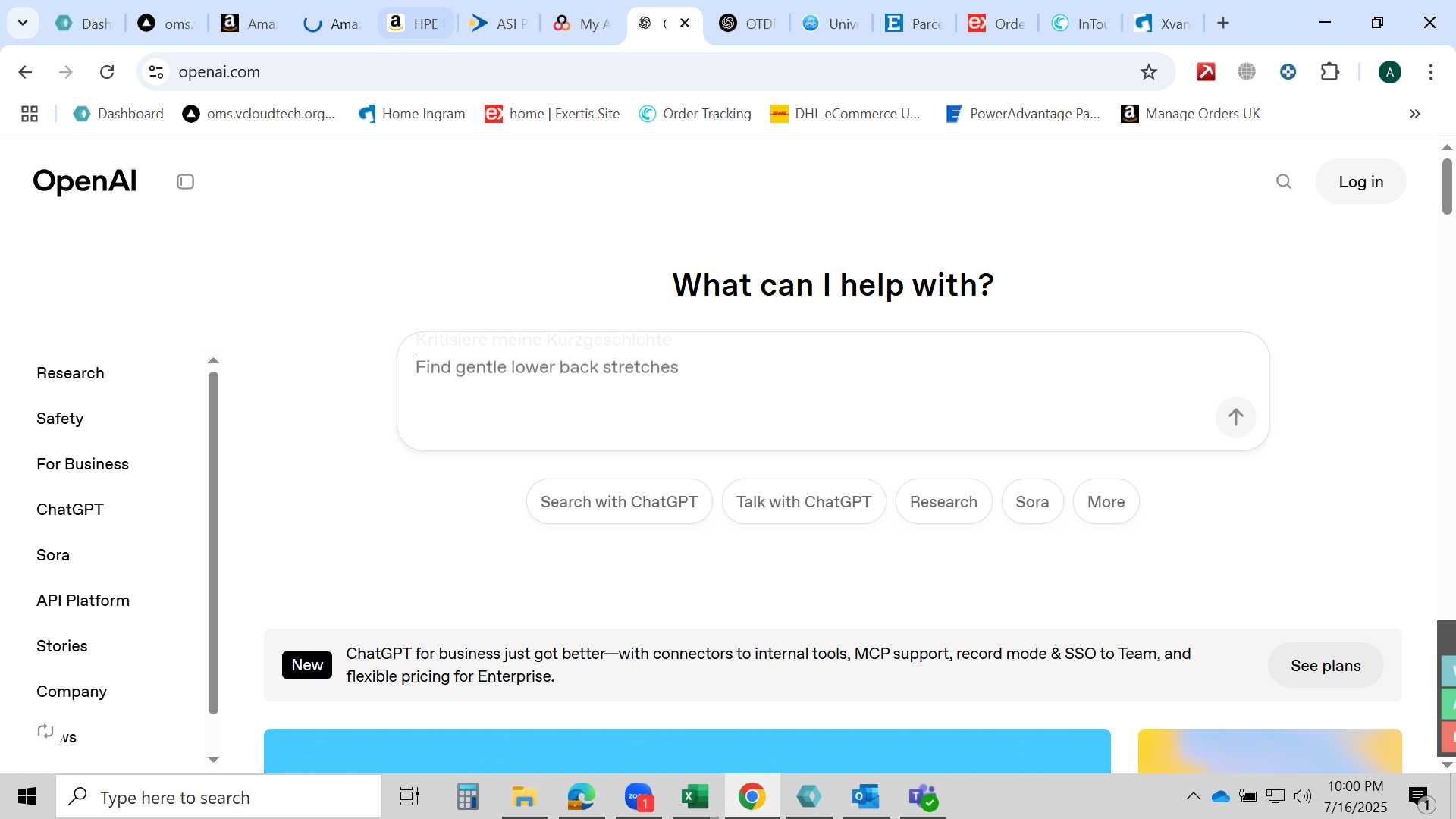
Task: Switch to the Dash tab
Action: click(x=83, y=24)
